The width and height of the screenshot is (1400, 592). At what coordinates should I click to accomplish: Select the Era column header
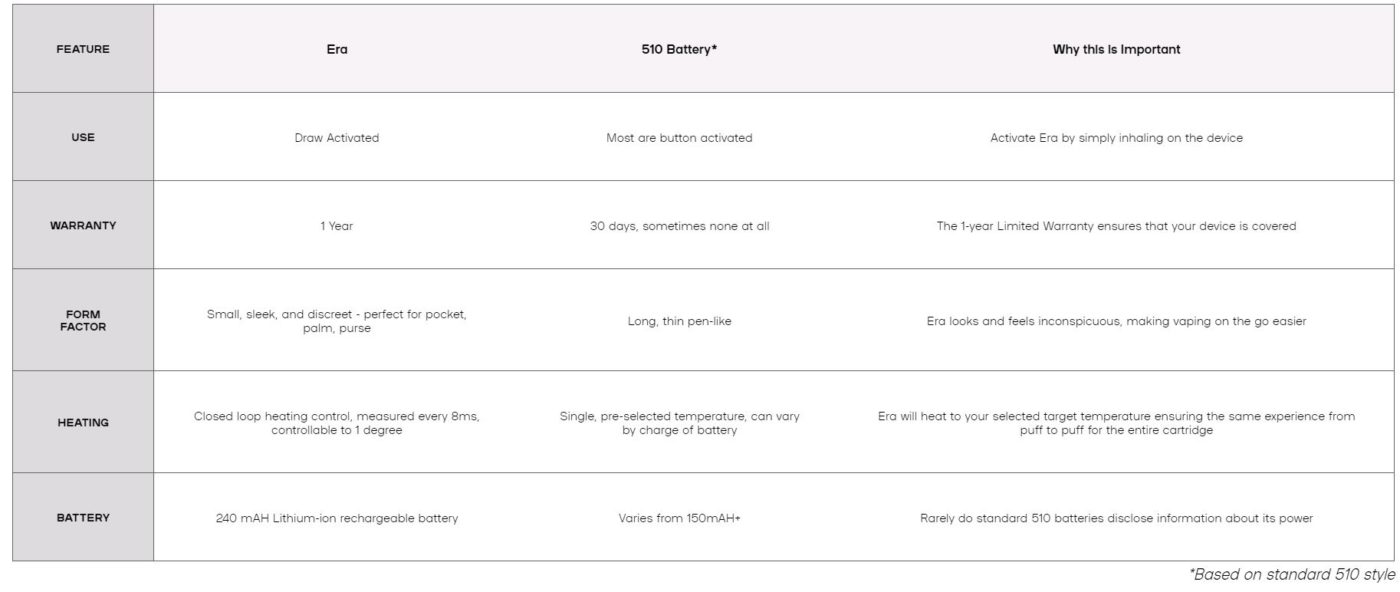(x=337, y=49)
